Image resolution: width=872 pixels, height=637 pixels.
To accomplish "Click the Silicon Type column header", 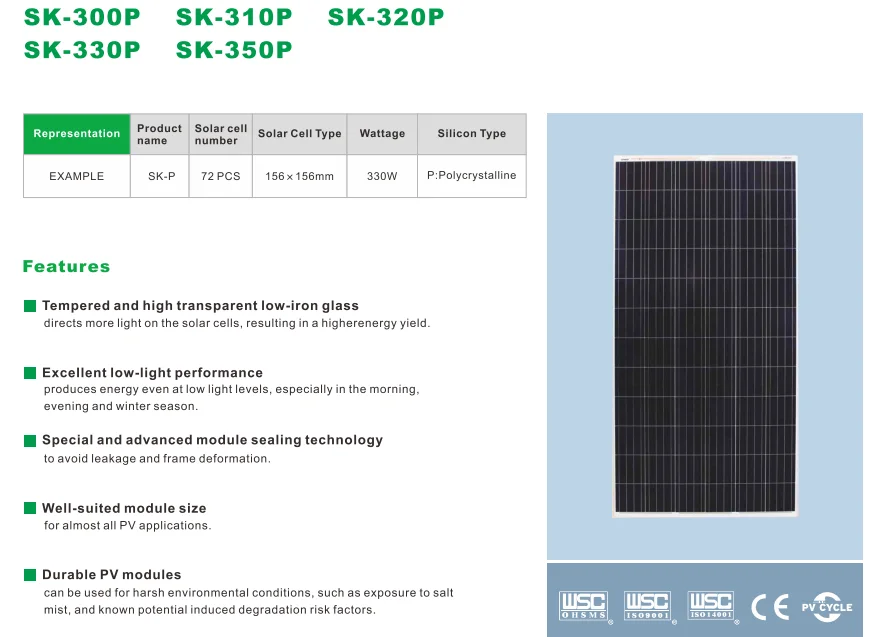I will (x=472, y=134).
